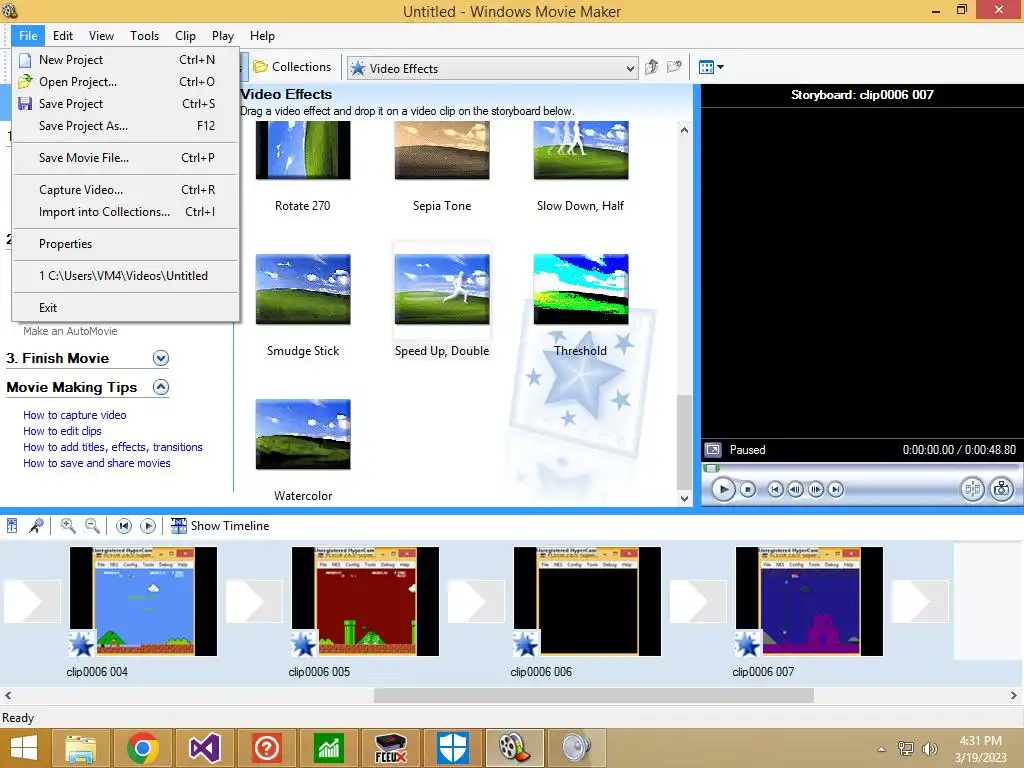This screenshot has width=1024, height=768.
Task: Click the transition cell before clip0006 007
Action: 698,601
